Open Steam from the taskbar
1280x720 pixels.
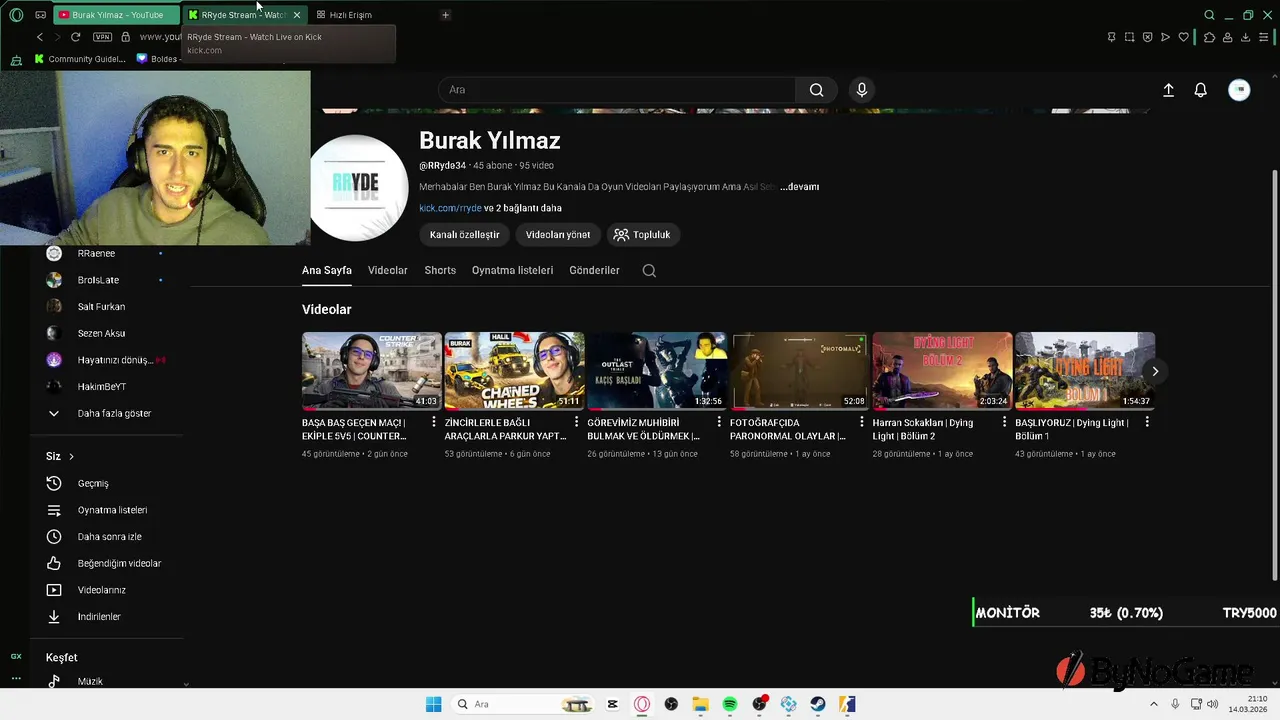818,704
